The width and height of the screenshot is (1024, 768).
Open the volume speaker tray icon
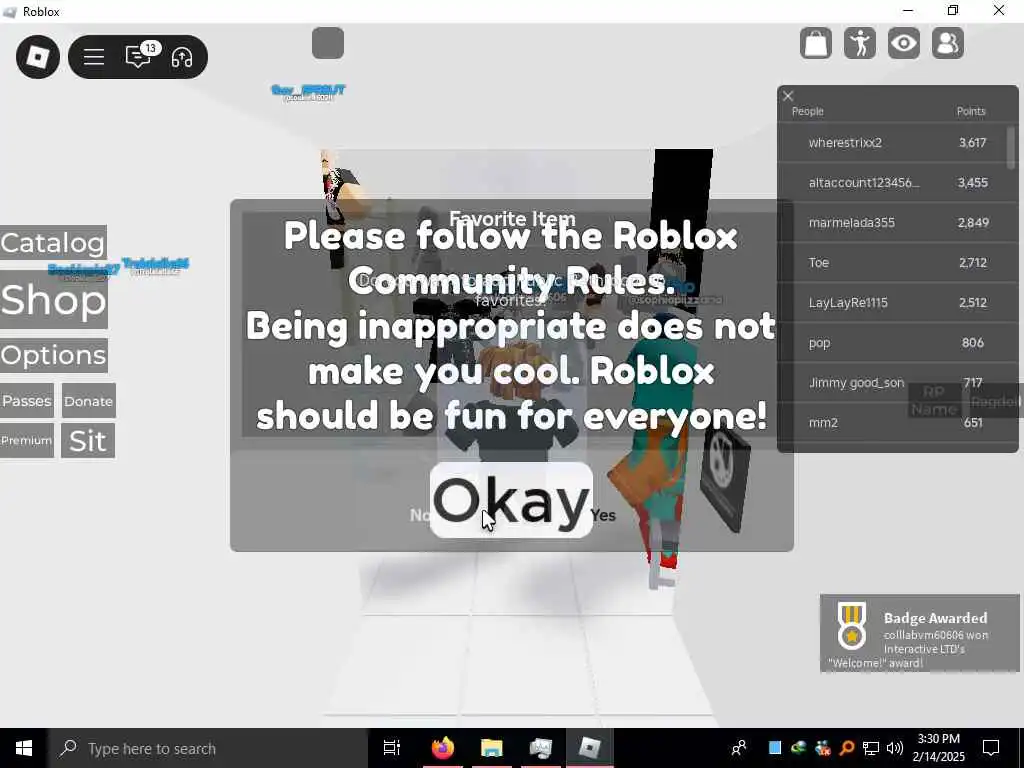pos(894,748)
